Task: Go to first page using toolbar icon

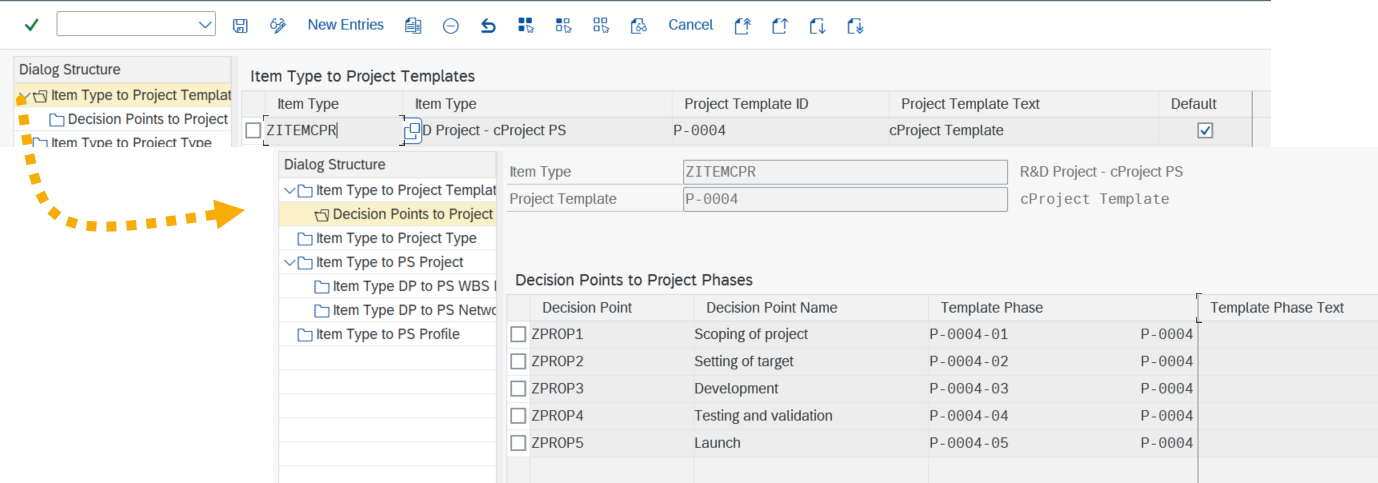Action: (x=742, y=26)
